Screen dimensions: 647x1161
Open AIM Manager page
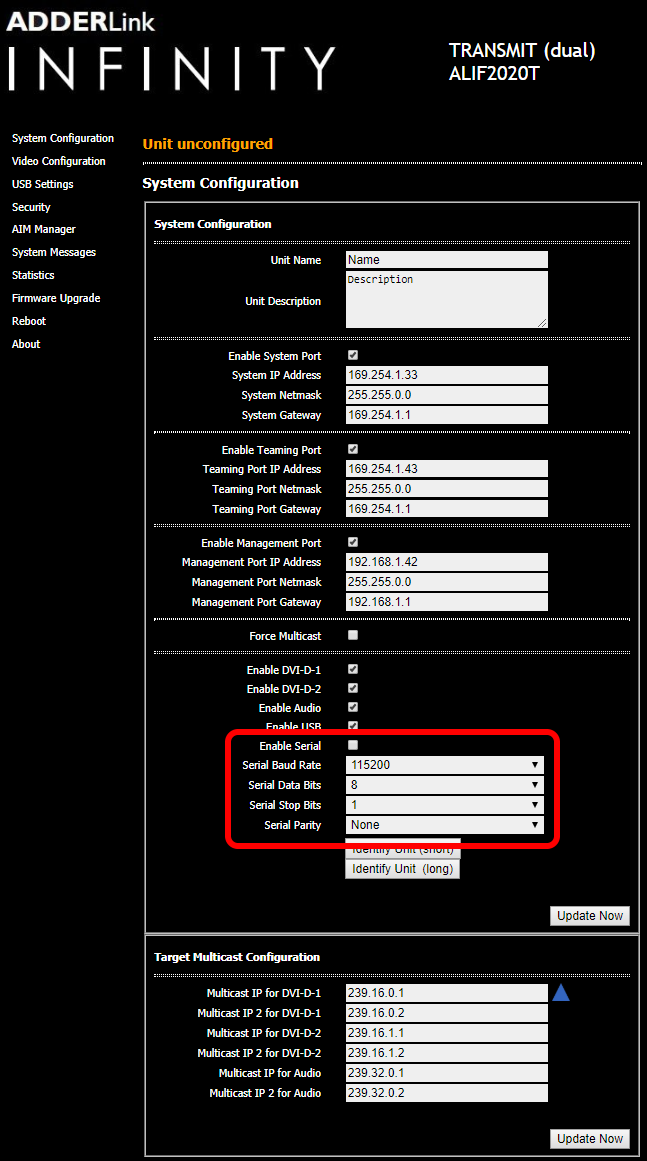[x=44, y=230]
